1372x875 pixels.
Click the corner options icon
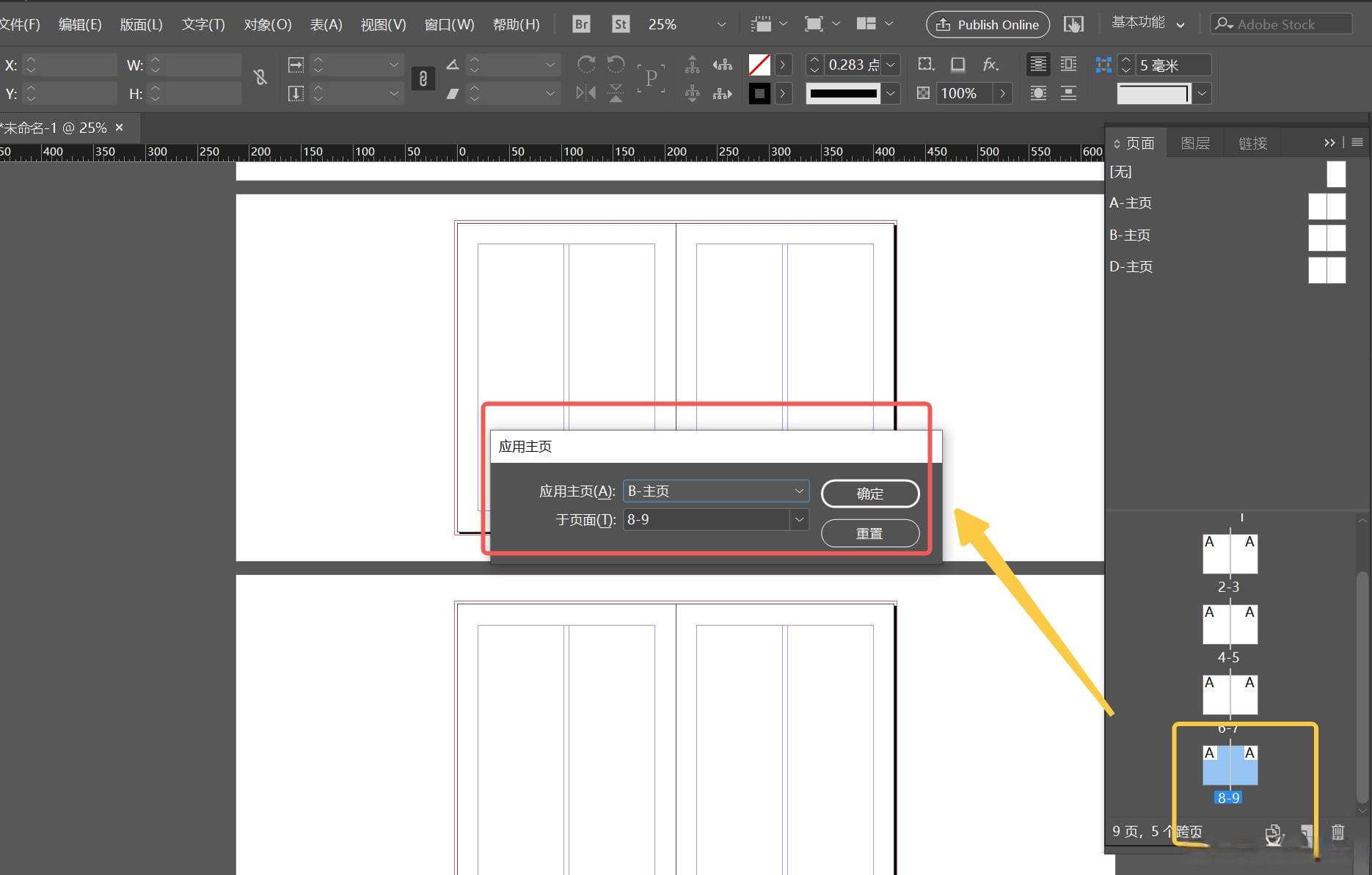click(926, 65)
